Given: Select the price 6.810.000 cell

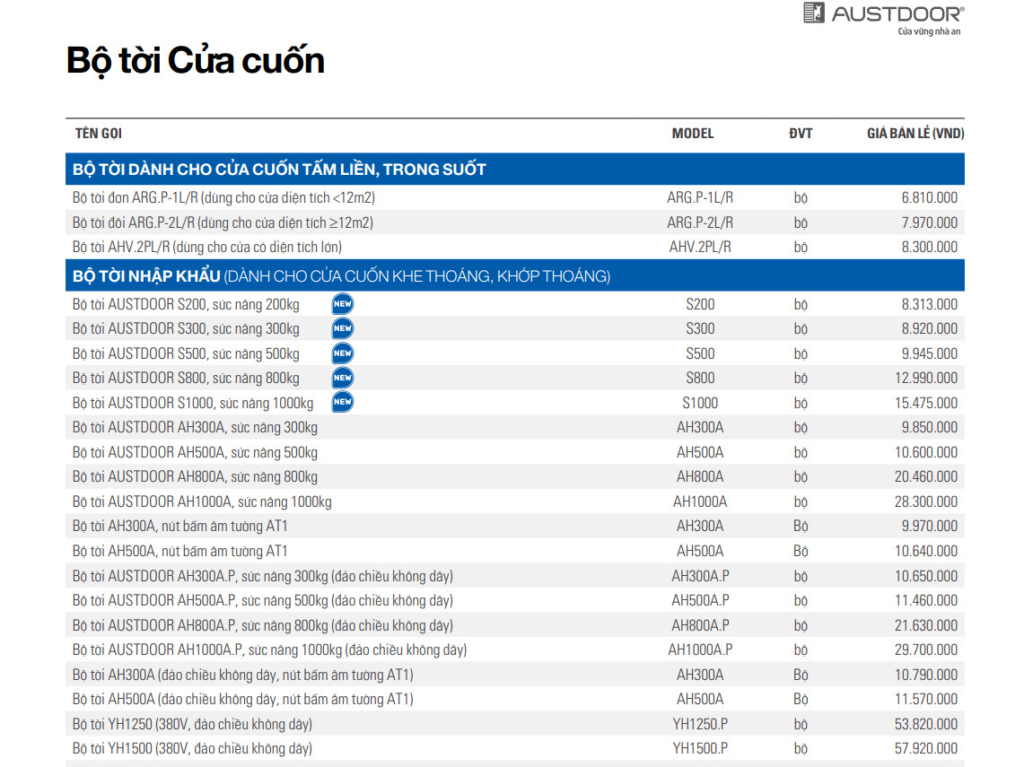Looking at the screenshot, I should (x=929, y=198).
